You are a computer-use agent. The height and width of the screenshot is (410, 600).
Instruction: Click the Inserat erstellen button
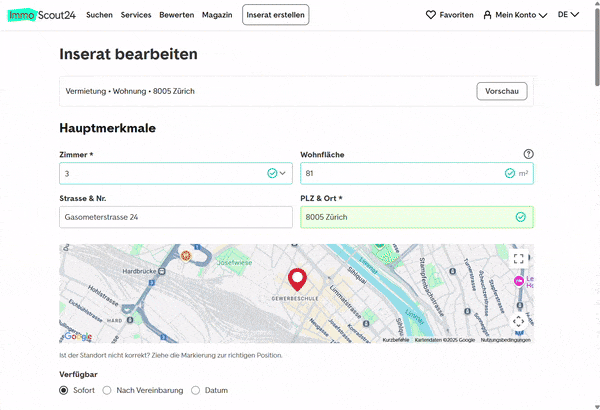coord(276,15)
